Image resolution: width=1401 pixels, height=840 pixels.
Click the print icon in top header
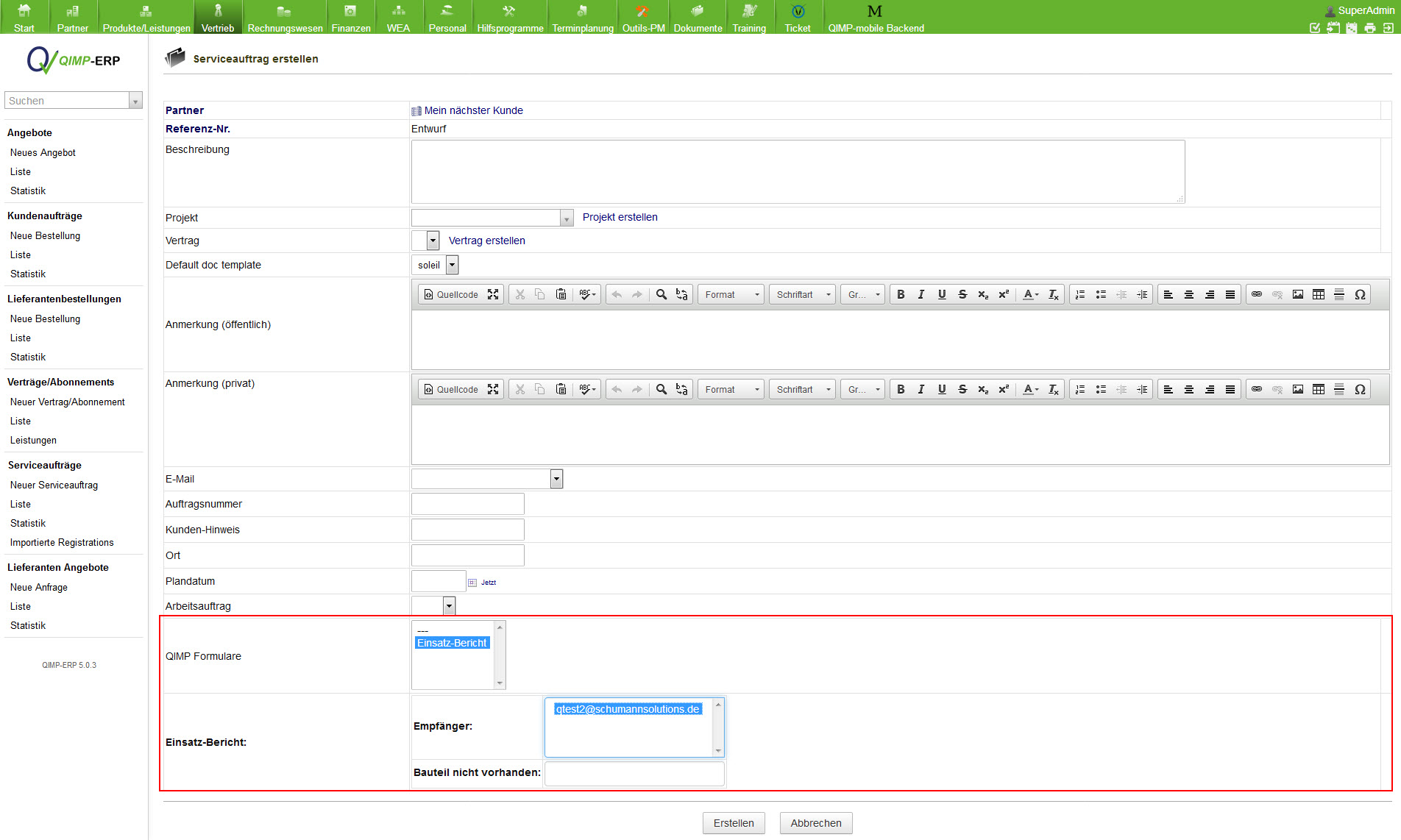click(1369, 28)
